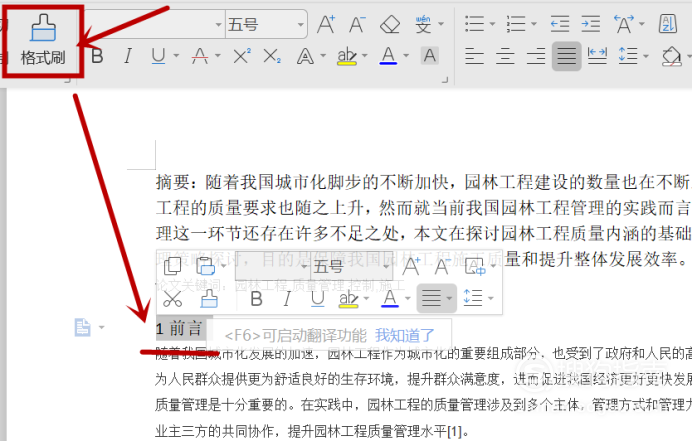Screen dimensions: 692x441
Task: Click the selected heading 1 前言
Action: (x=180, y=328)
